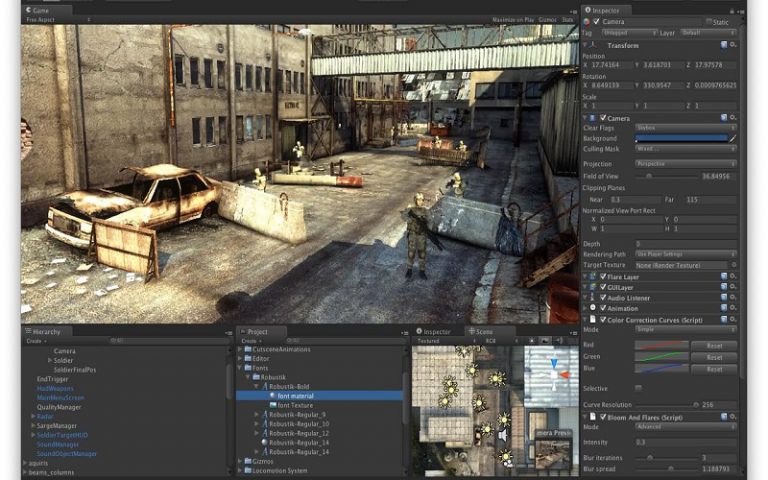768x480 pixels.
Task: Click the Camera component settings gear
Action: click(733, 118)
